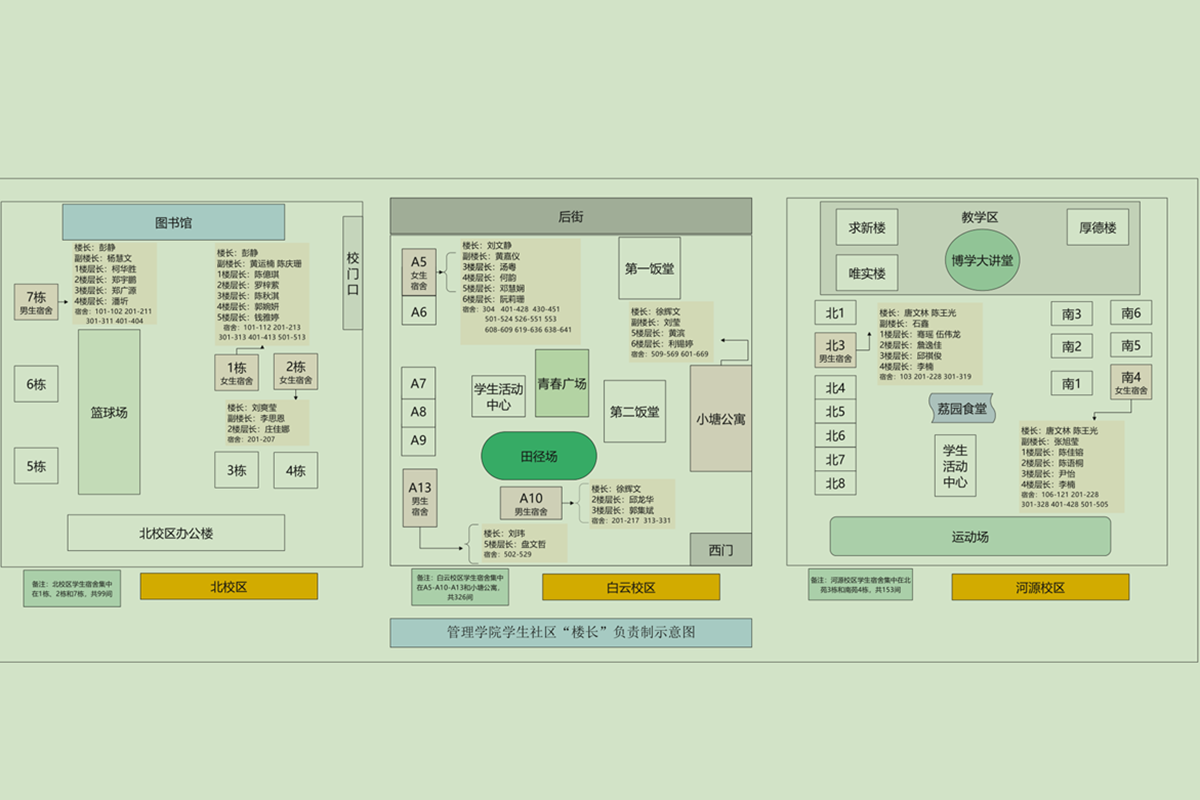This screenshot has height=800, width=1200.
Task: Click the 图书馆 block in the north campus
Action: [x=173, y=222]
